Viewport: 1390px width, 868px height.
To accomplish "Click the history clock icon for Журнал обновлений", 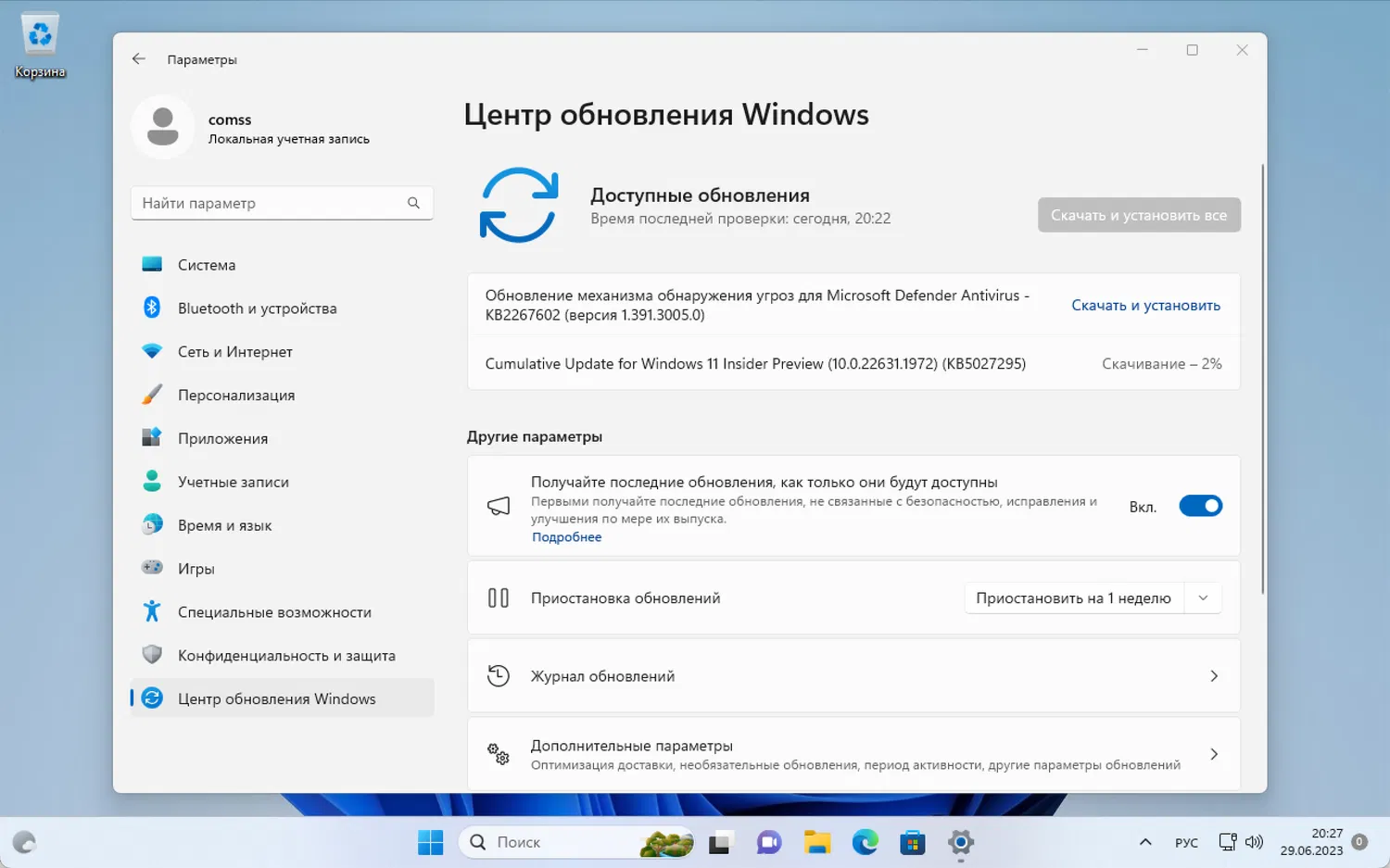I will point(499,676).
